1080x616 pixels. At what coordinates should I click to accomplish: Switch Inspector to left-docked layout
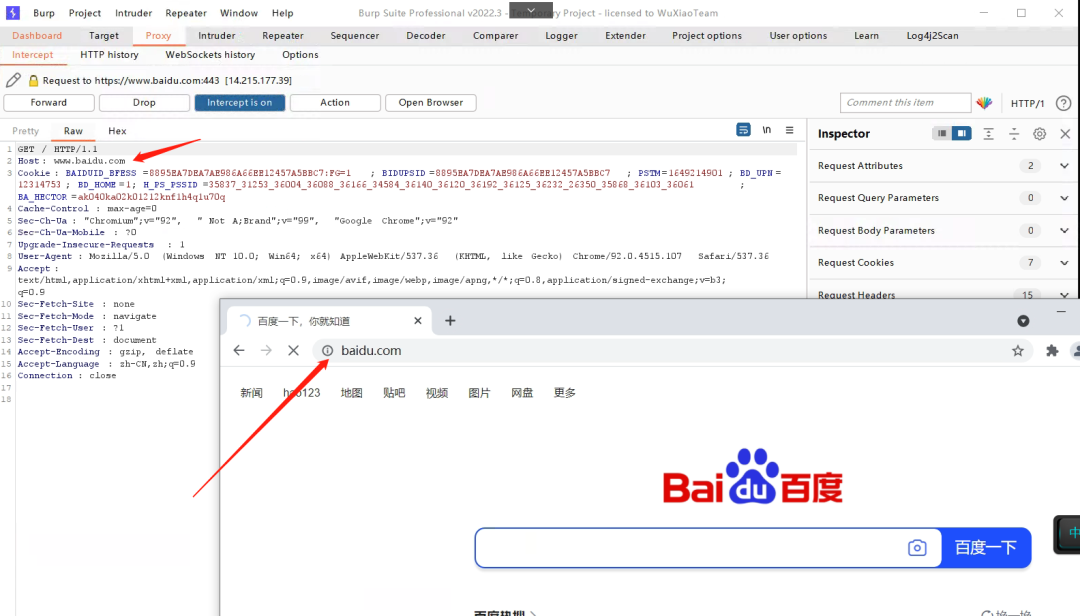click(942, 134)
